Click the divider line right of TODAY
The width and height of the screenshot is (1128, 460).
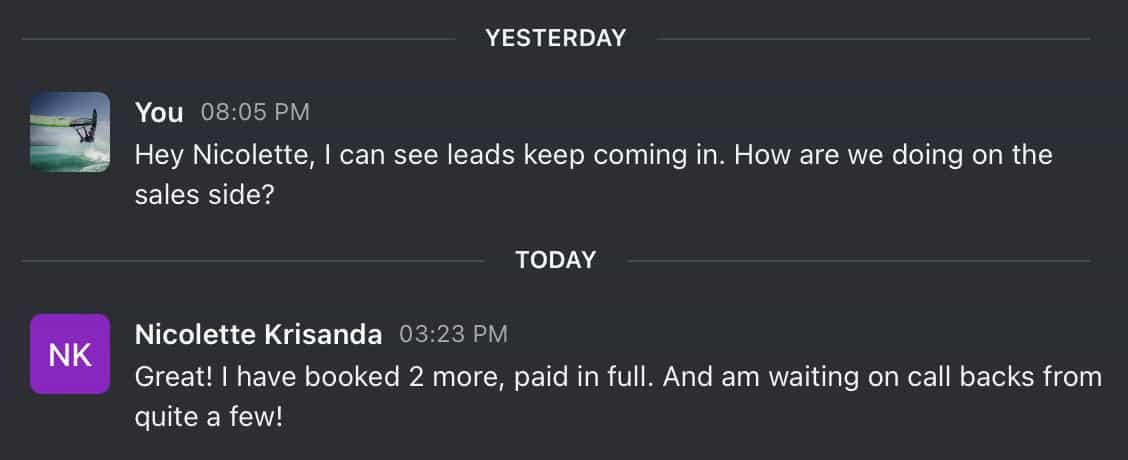tap(859, 261)
